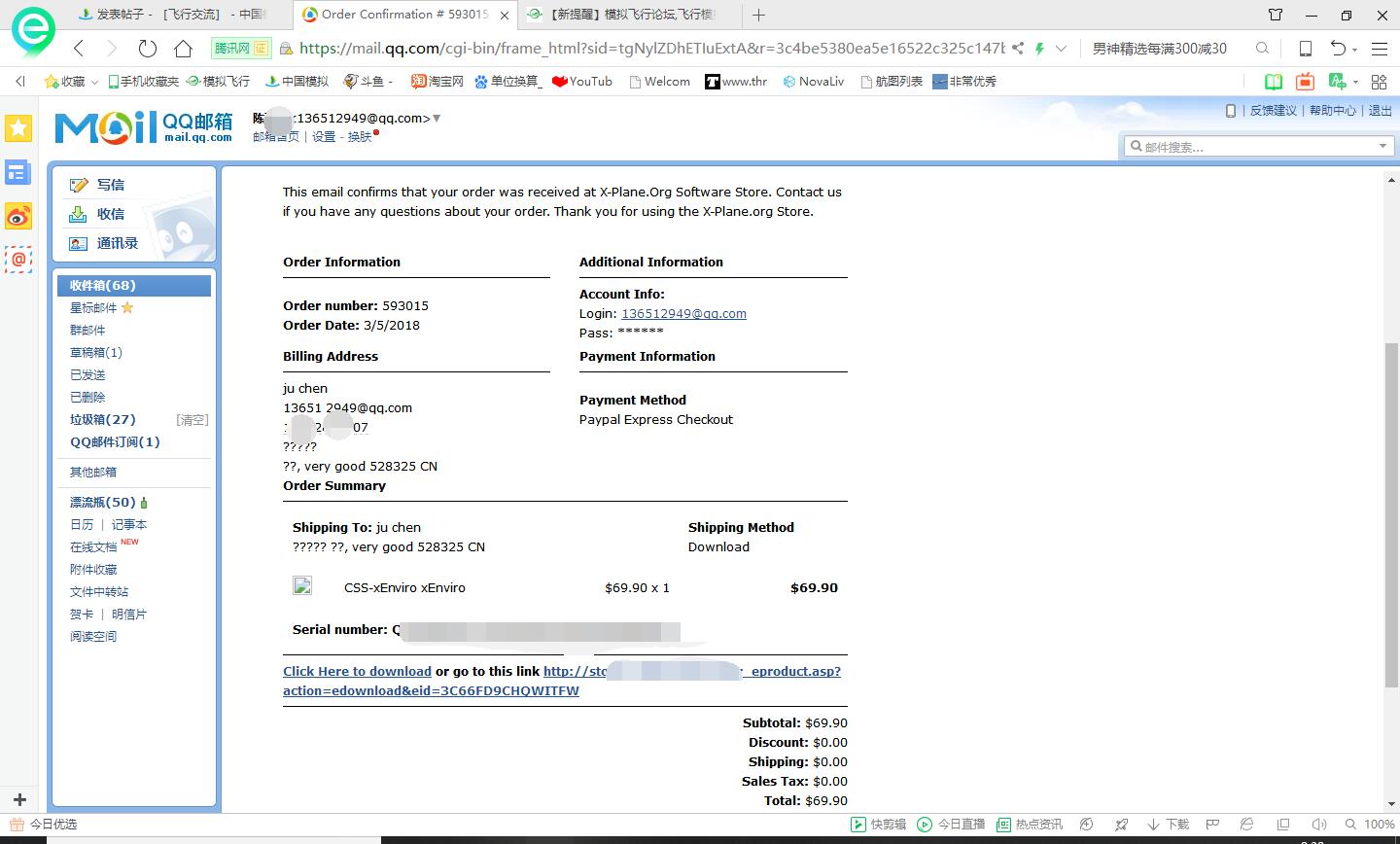Open the Weibo sidebar icon

click(x=18, y=216)
